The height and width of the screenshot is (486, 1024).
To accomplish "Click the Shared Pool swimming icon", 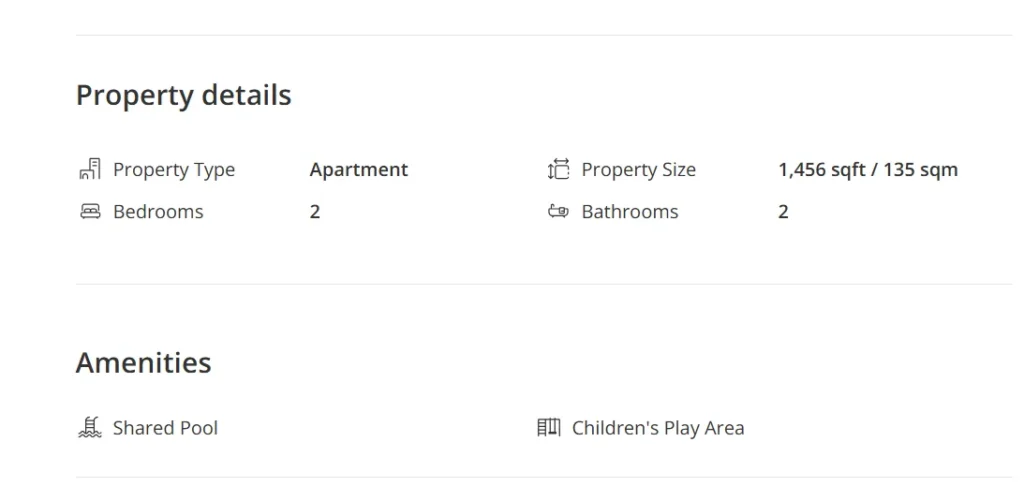I will [90, 428].
